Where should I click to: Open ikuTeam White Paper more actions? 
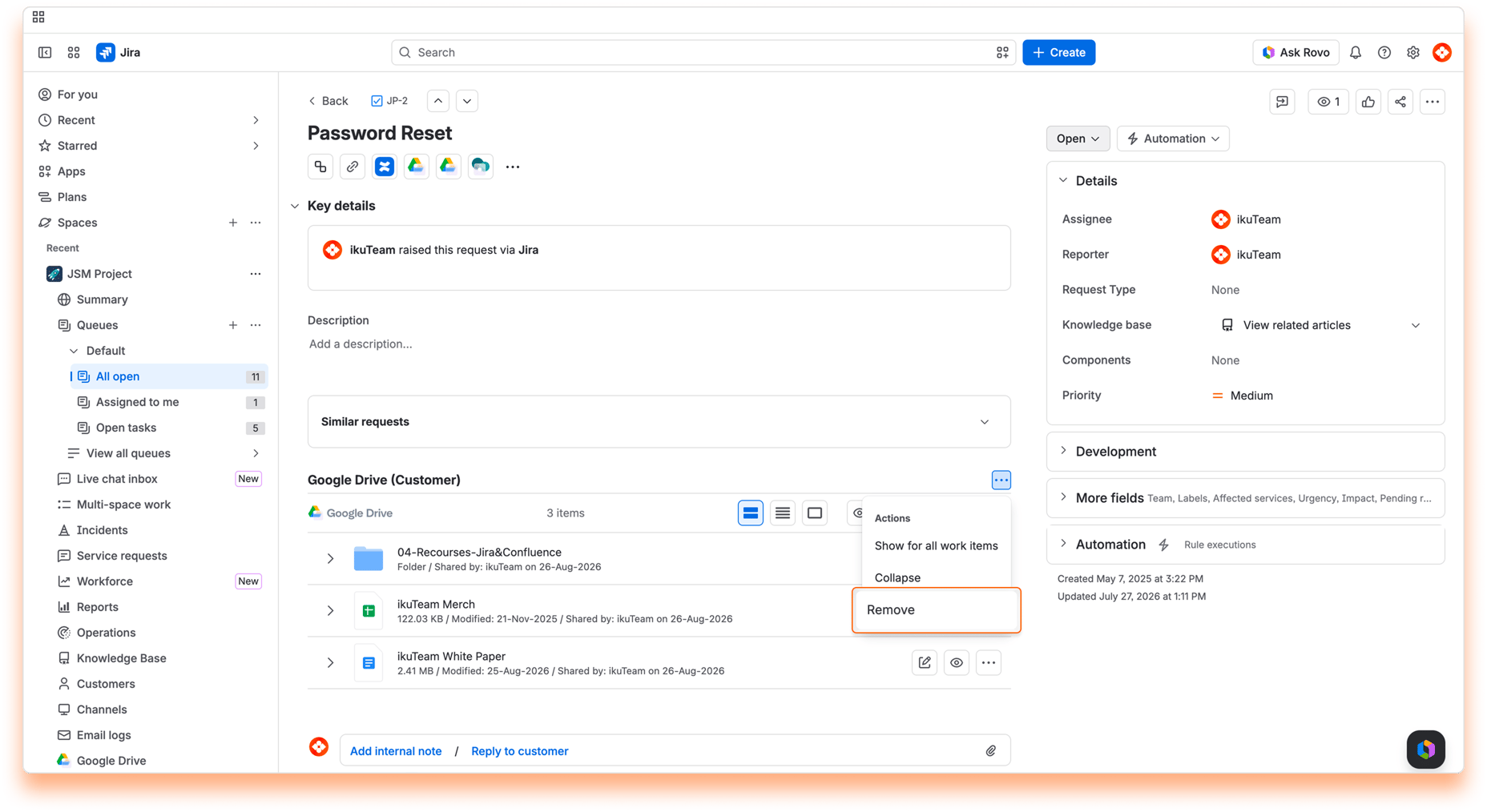coord(989,663)
